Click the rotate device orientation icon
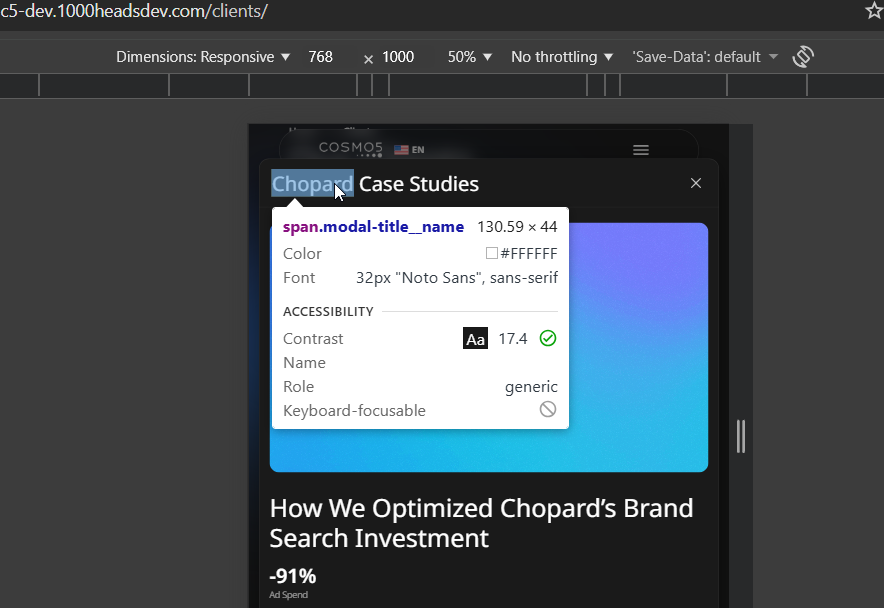 802,57
